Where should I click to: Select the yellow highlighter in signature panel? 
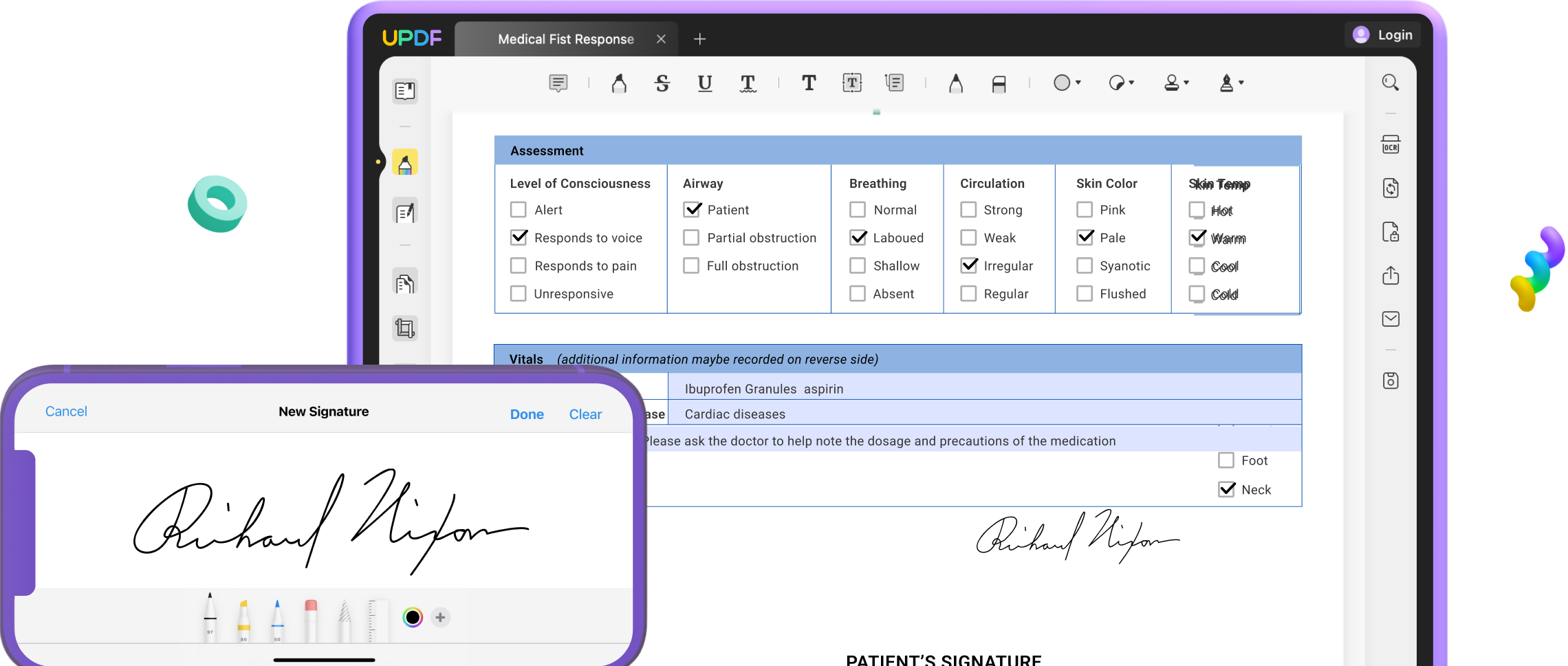243,621
